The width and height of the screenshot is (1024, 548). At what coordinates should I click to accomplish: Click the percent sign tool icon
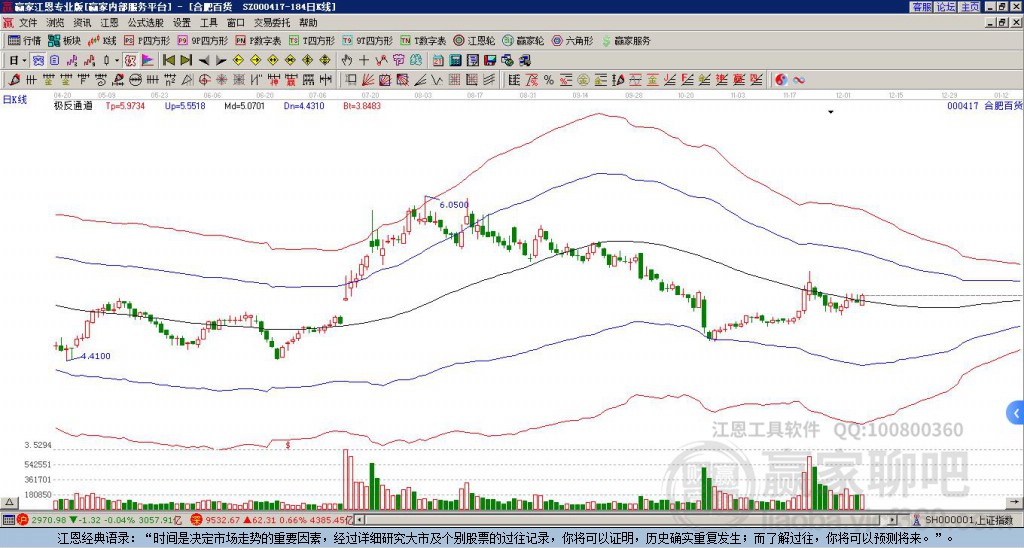[x=549, y=80]
